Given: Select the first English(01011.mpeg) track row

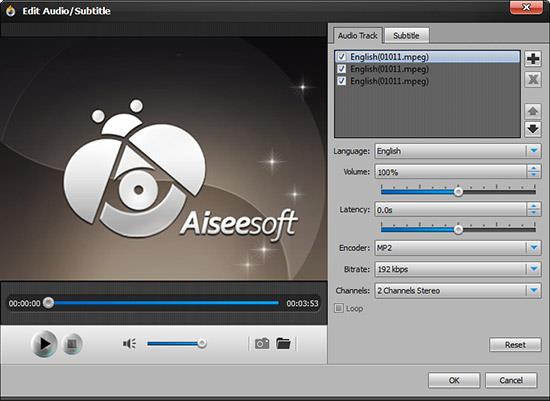Looking at the screenshot, I should [427, 57].
